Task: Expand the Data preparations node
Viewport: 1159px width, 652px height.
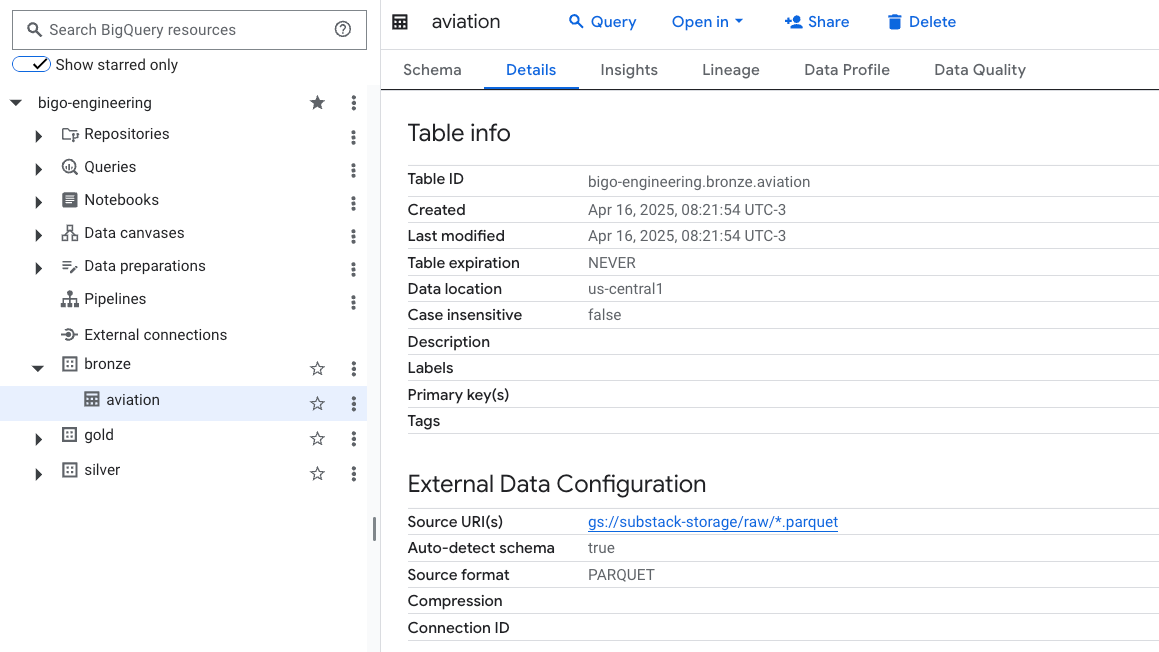Action: click(38, 268)
